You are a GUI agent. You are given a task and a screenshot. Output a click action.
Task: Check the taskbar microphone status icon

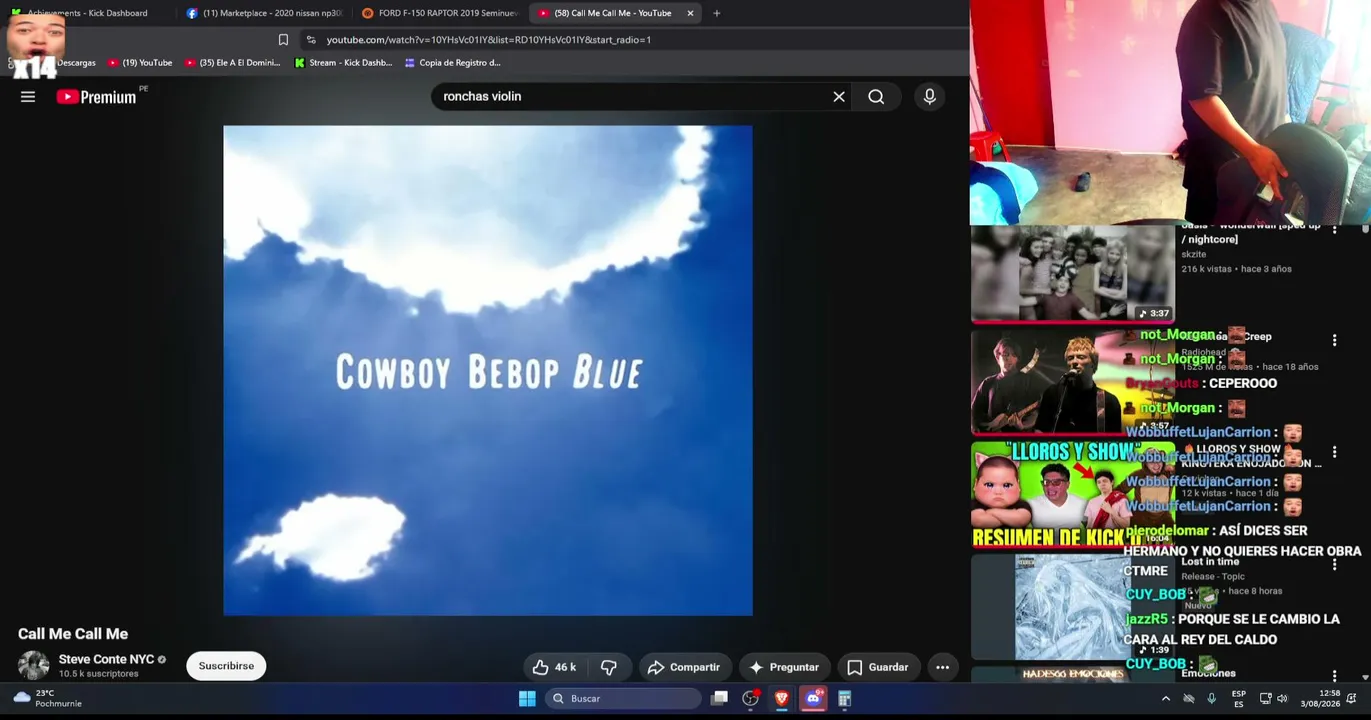[1211, 699]
